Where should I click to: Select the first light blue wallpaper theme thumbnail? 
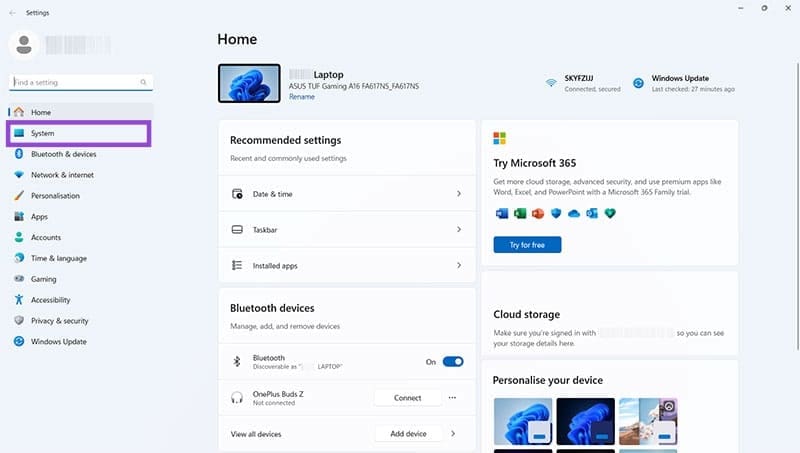pyautogui.click(x=522, y=423)
